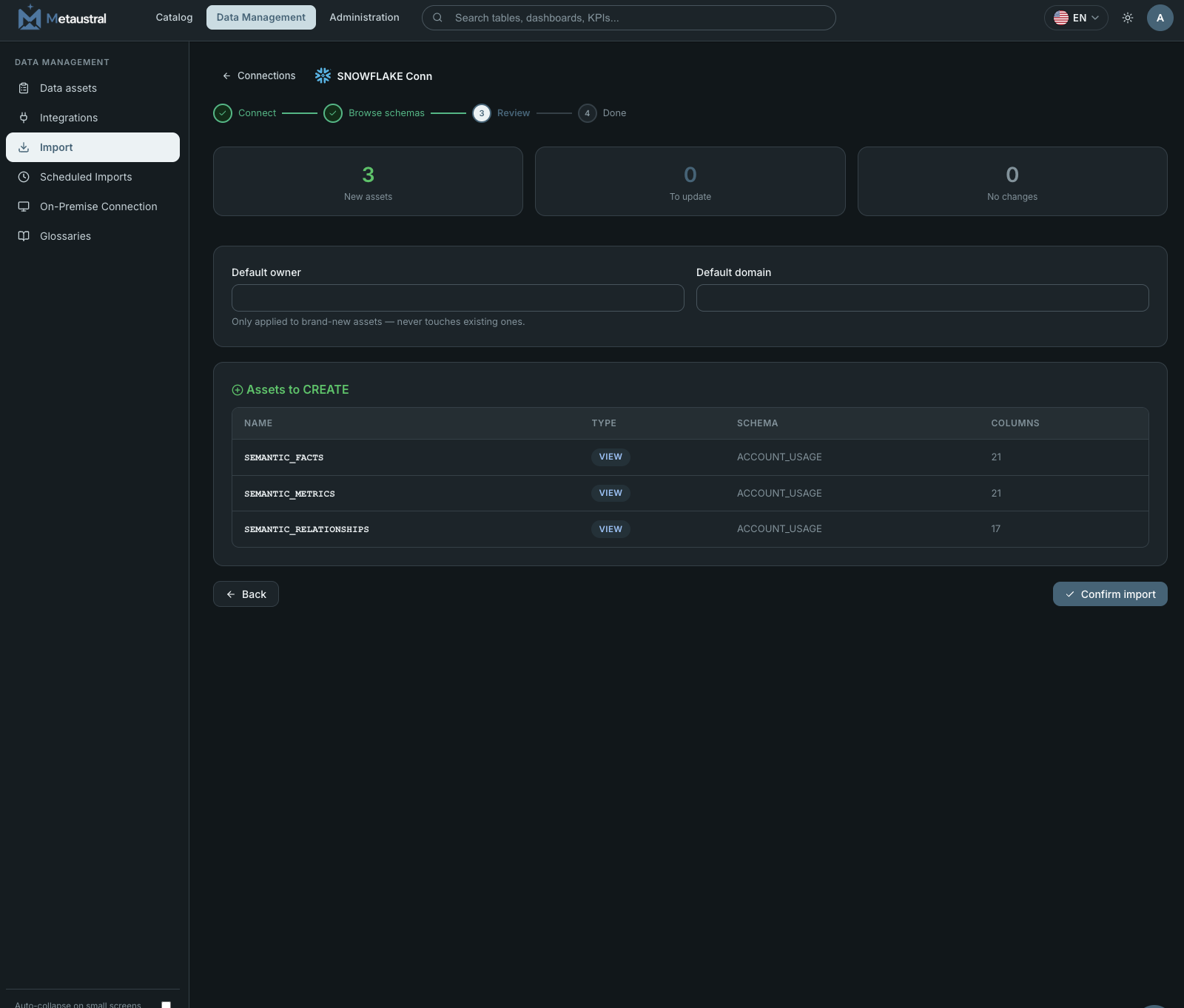Select Import in sidebar
The image size is (1184, 1008).
92,147
